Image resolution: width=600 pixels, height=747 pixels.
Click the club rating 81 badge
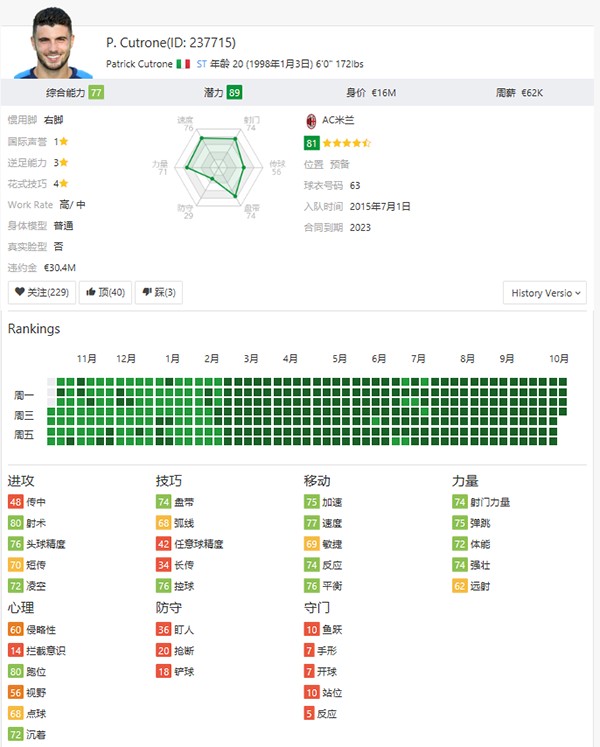point(311,143)
